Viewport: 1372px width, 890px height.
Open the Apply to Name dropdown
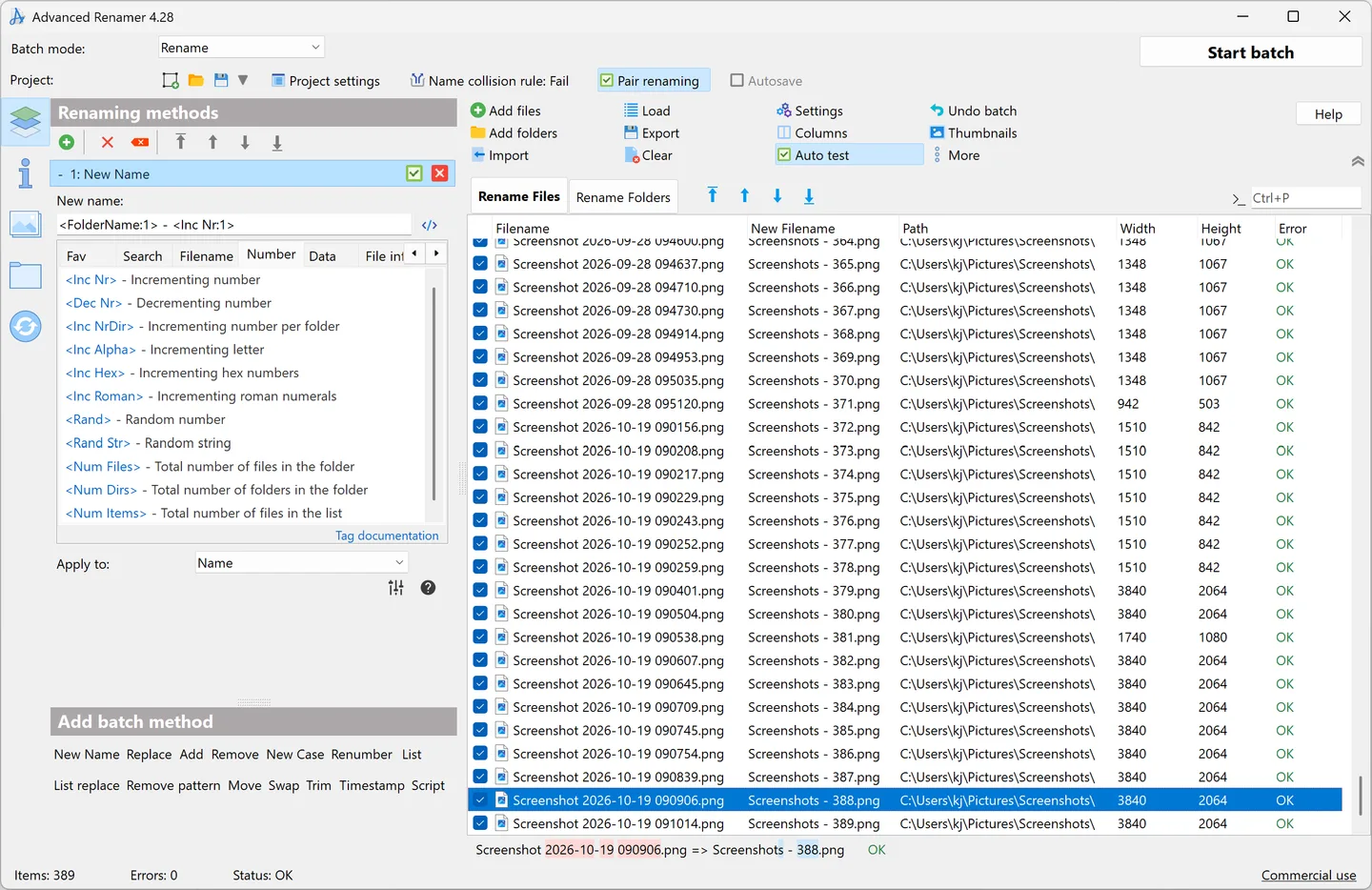click(x=301, y=563)
